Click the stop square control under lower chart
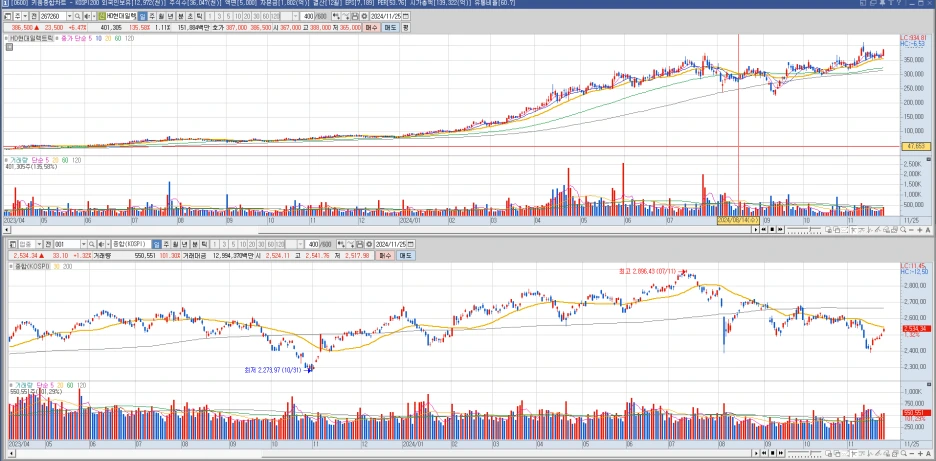 (772, 453)
